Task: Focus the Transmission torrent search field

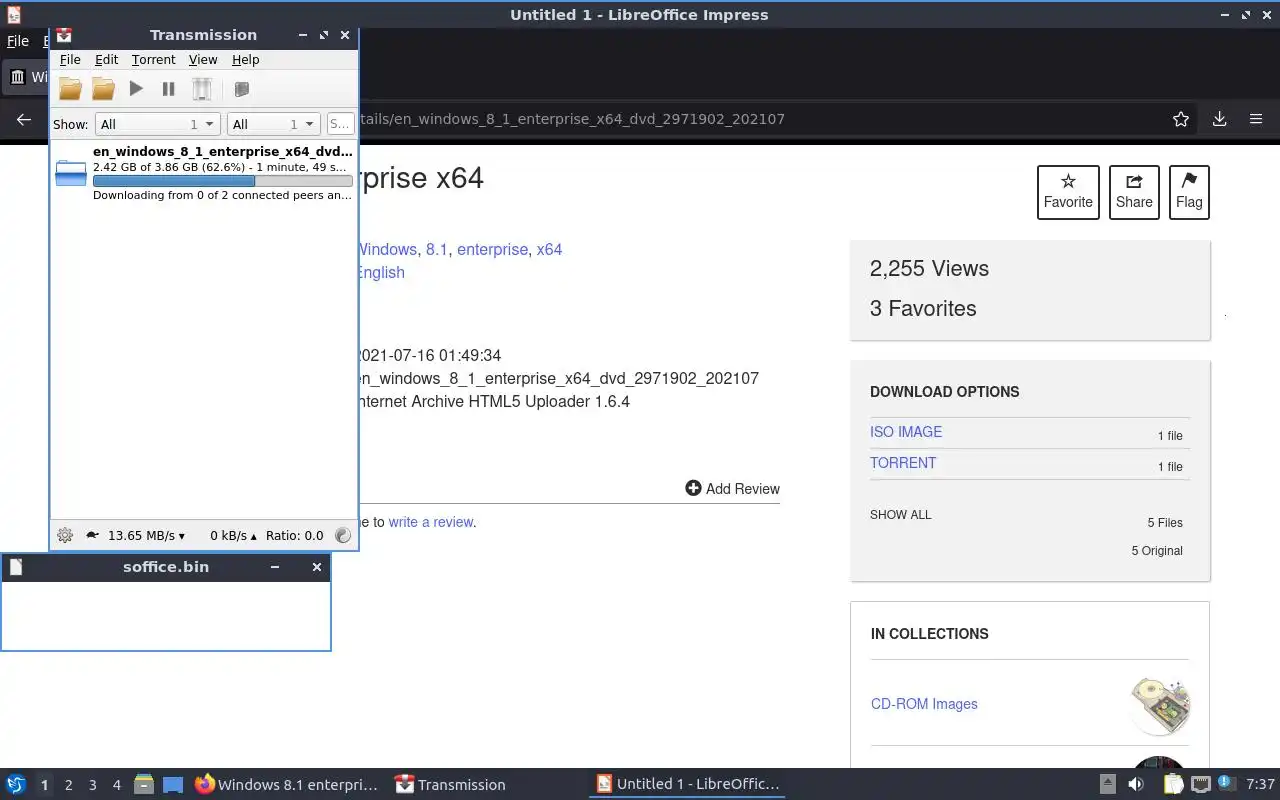Action: pyautogui.click(x=340, y=124)
